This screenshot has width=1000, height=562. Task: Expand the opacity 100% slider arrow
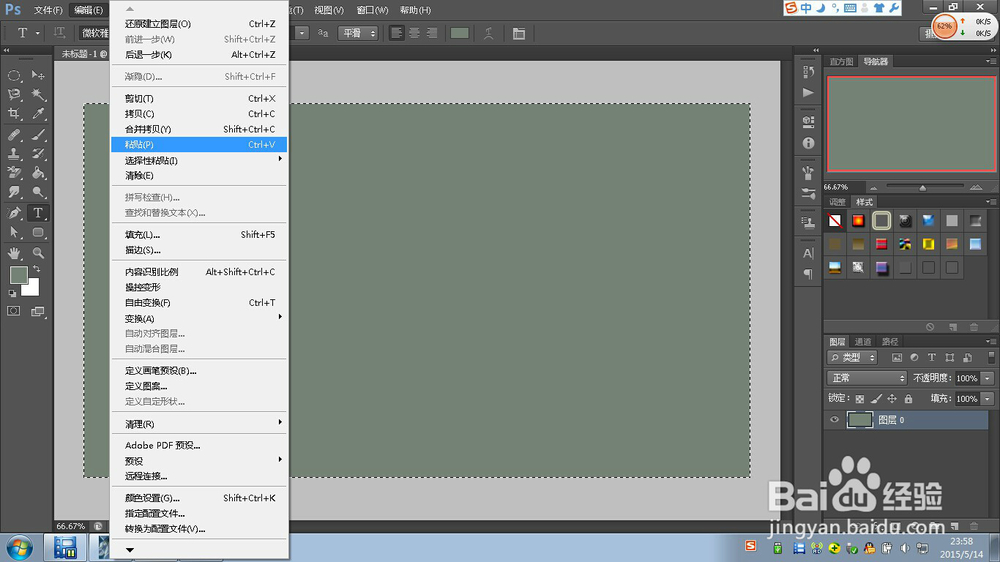pyautogui.click(x=987, y=378)
